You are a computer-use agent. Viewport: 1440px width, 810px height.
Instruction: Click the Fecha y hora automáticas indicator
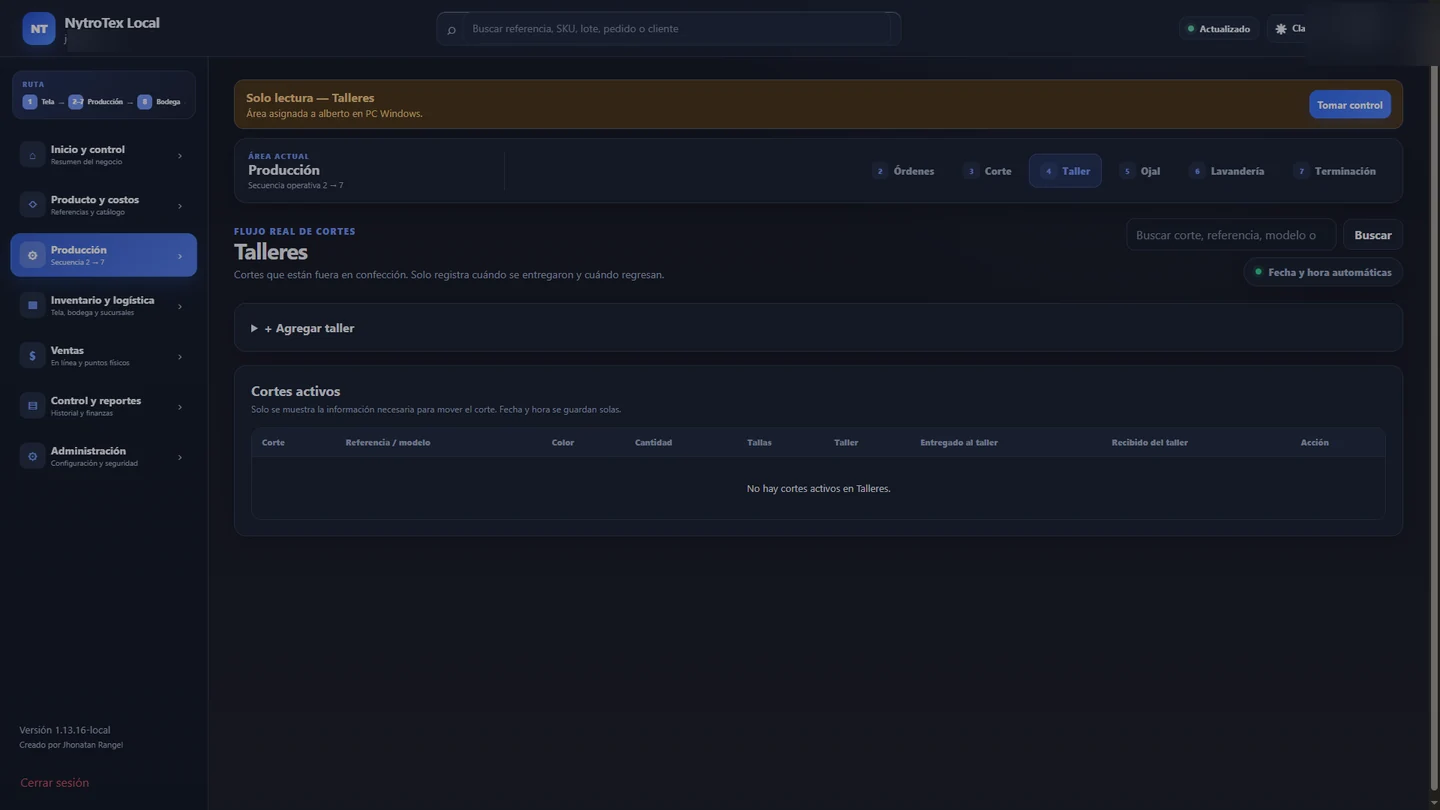[1323, 272]
